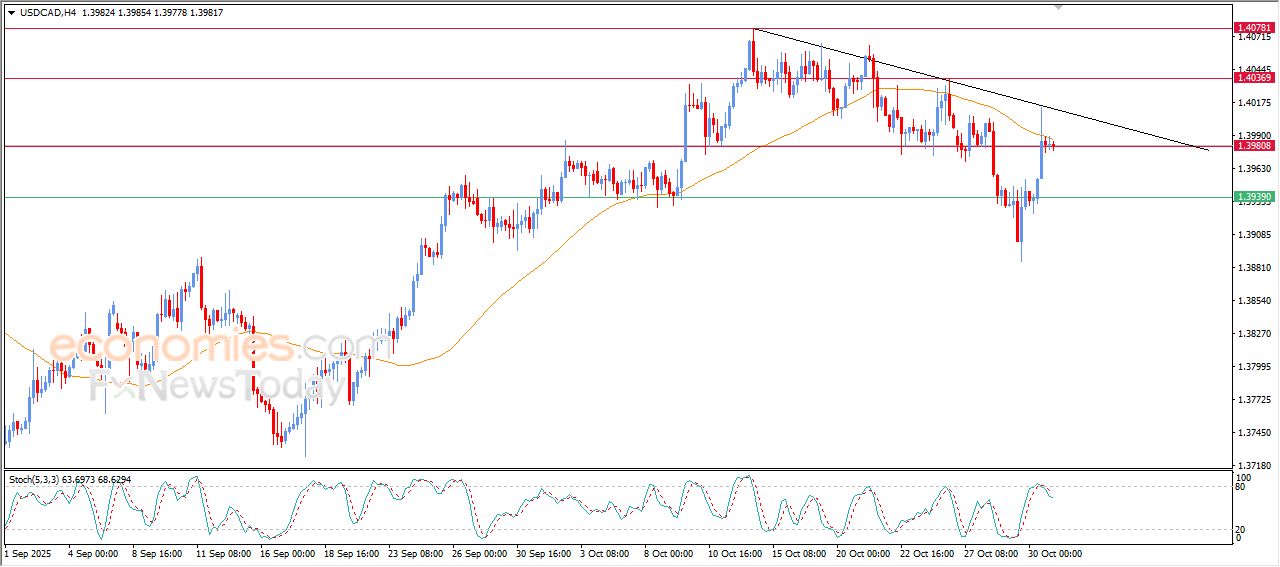Image resolution: width=1280 pixels, height=567 pixels.
Task: Select the 1.40781 red price label
Action: point(1253,28)
